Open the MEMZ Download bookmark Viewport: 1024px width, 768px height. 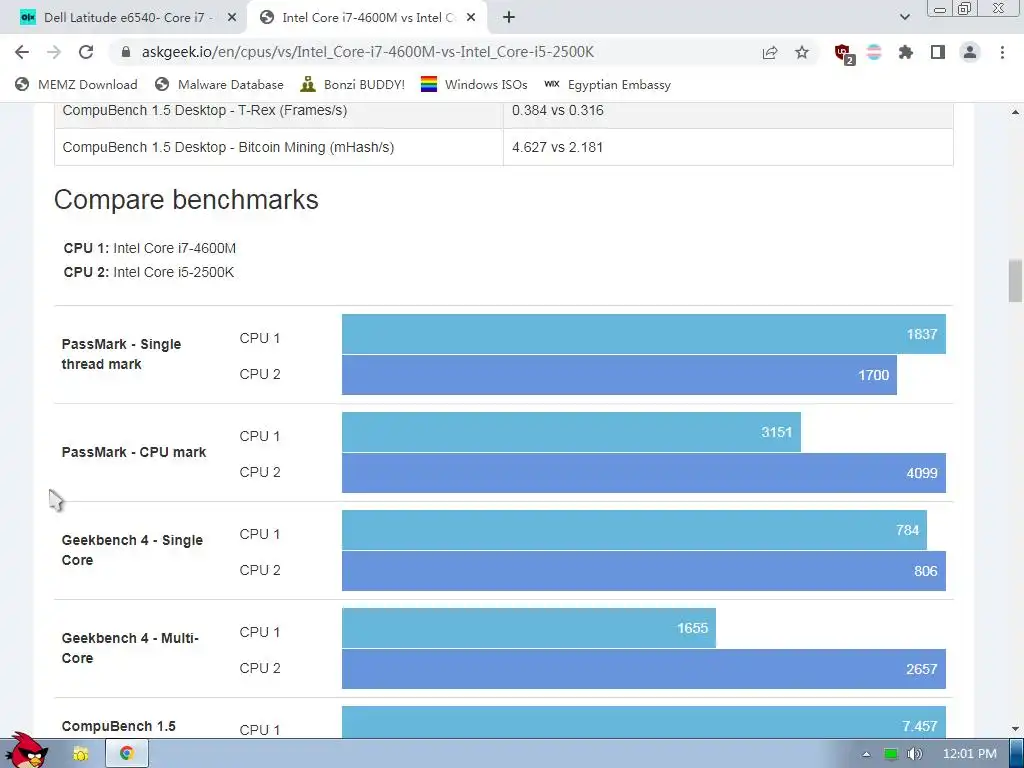tap(76, 84)
